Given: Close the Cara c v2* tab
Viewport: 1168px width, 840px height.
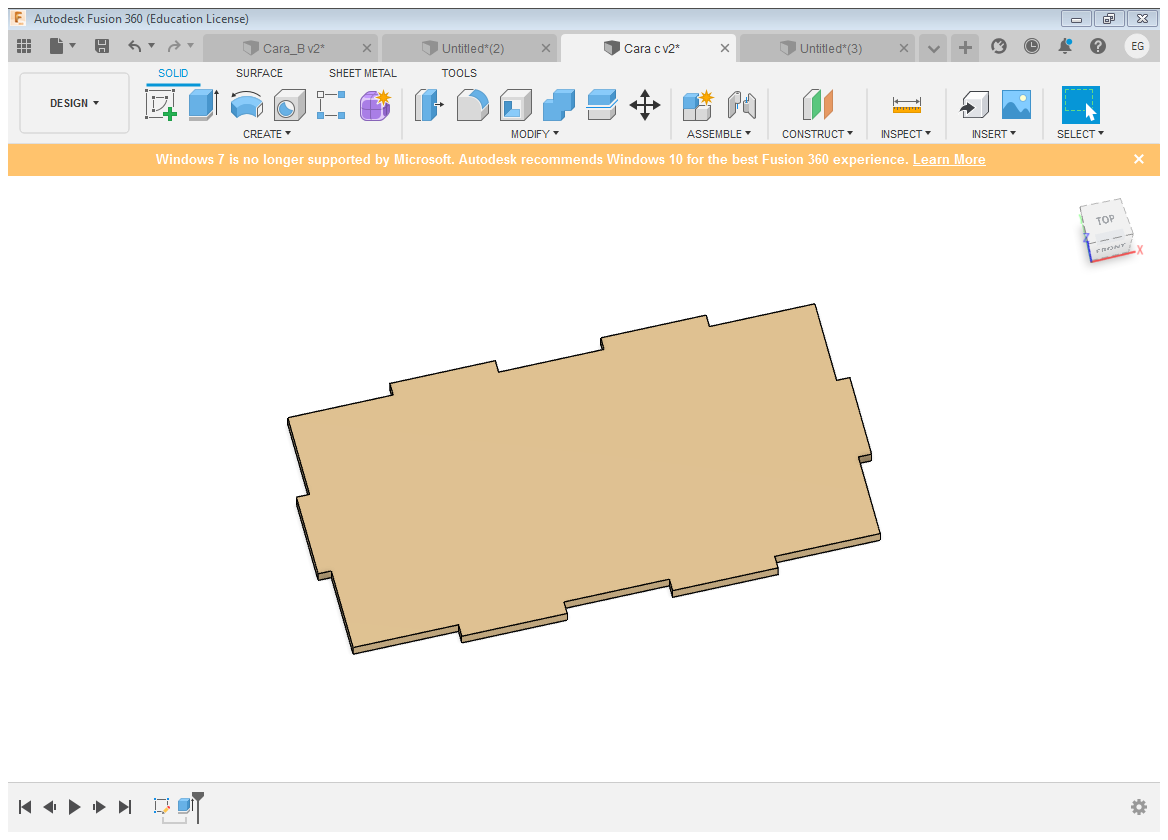Looking at the screenshot, I should 724,48.
